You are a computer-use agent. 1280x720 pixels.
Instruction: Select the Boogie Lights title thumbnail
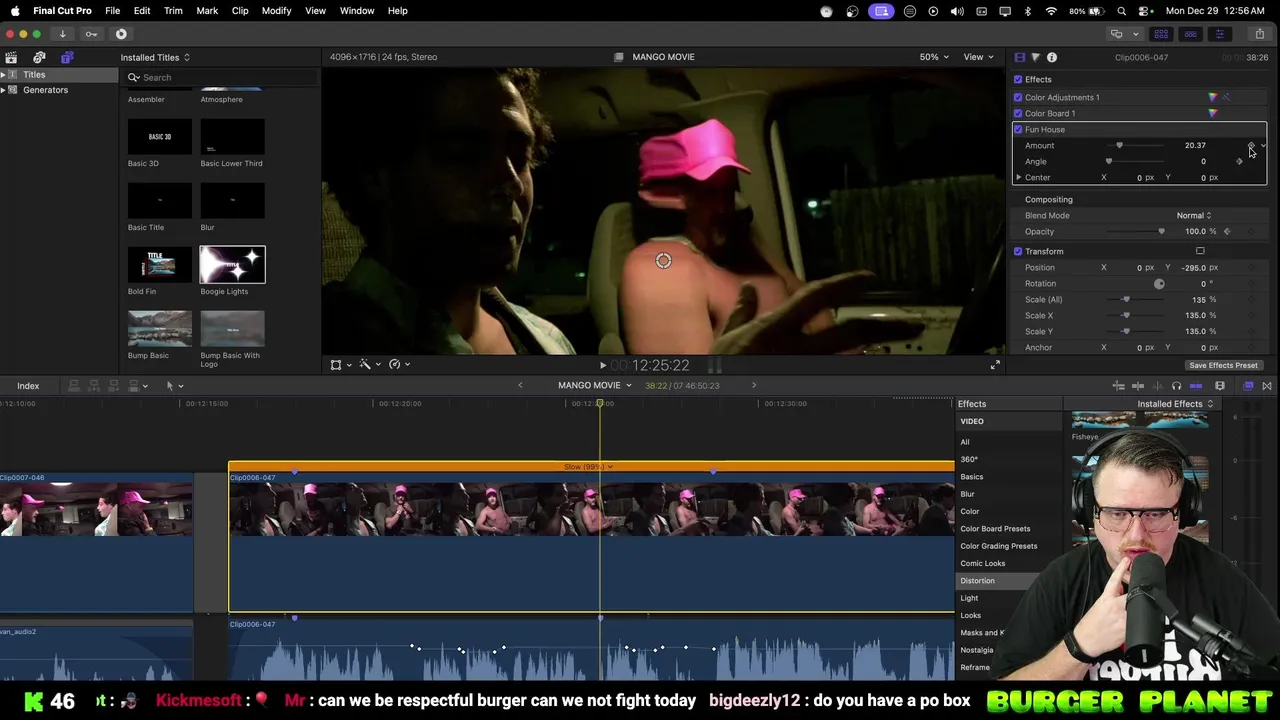[232, 265]
